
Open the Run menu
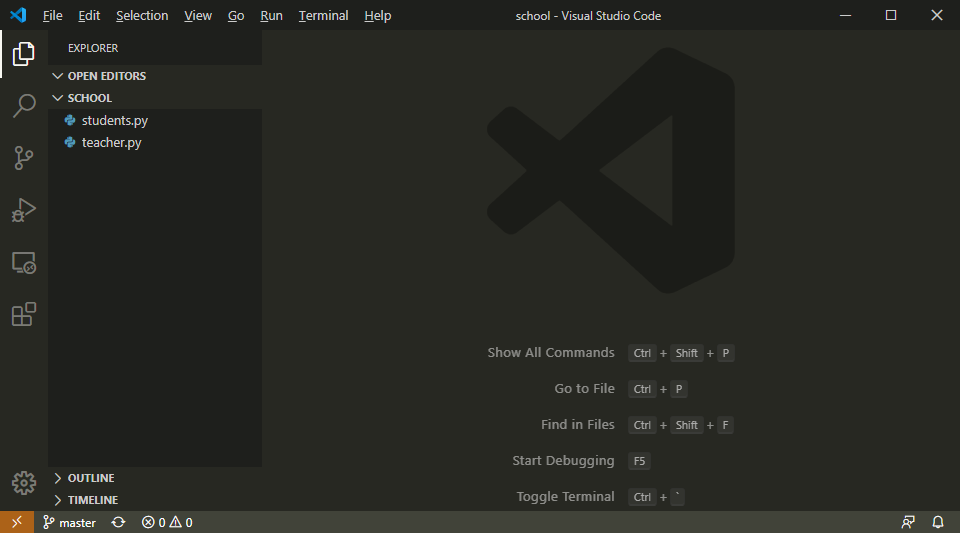click(x=271, y=15)
